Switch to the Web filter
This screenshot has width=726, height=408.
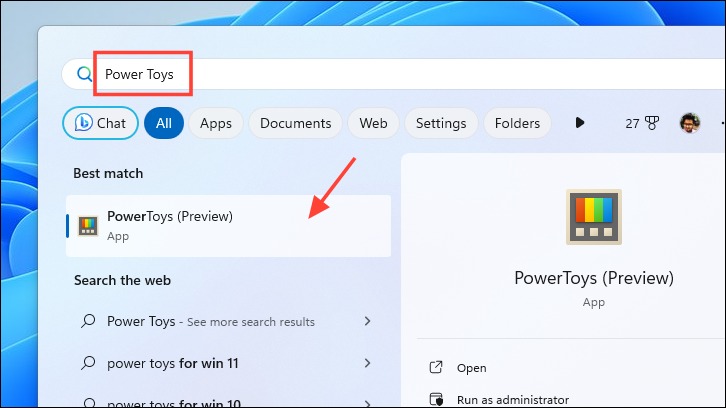373,123
